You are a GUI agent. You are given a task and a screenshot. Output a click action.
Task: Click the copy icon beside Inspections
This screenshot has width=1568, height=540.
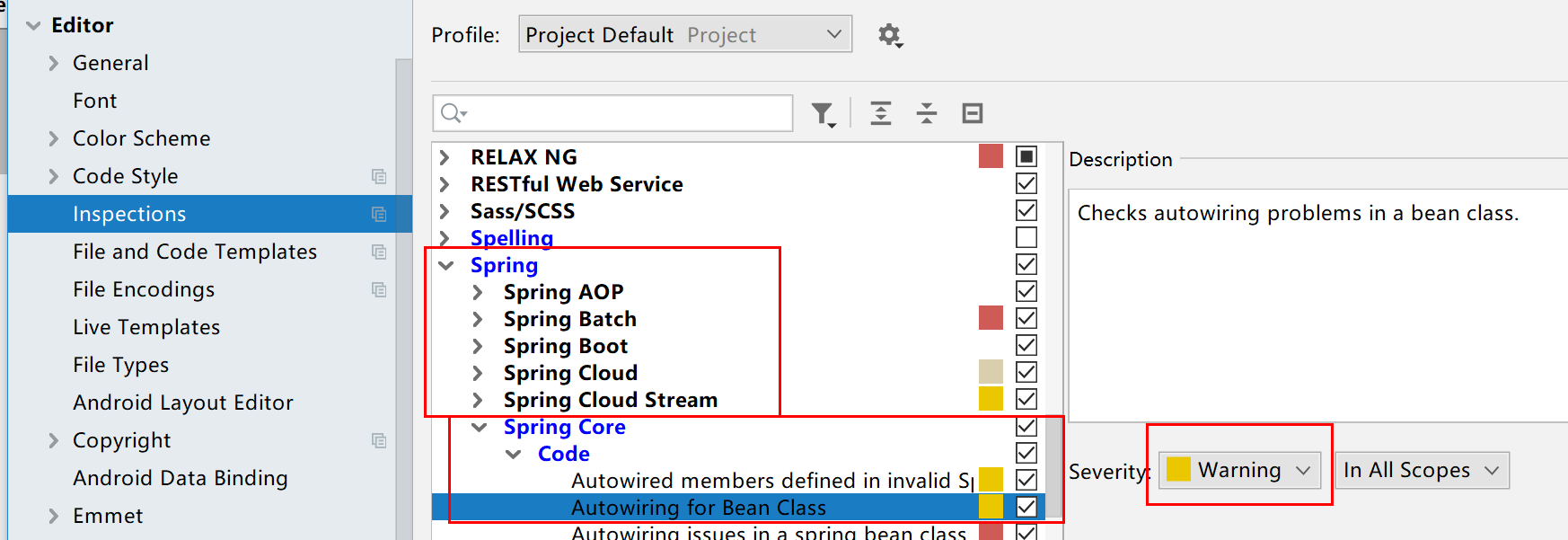click(x=379, y=214)
